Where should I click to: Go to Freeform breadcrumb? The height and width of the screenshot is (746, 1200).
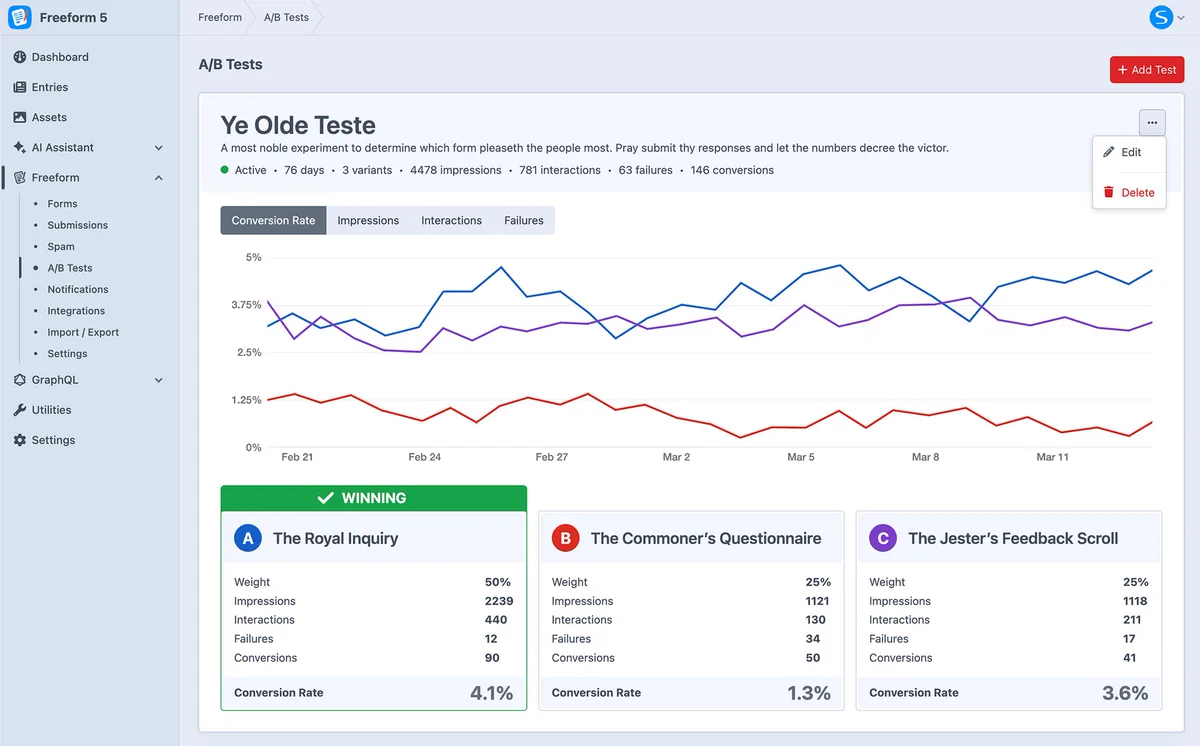click(x=220, y=17)
